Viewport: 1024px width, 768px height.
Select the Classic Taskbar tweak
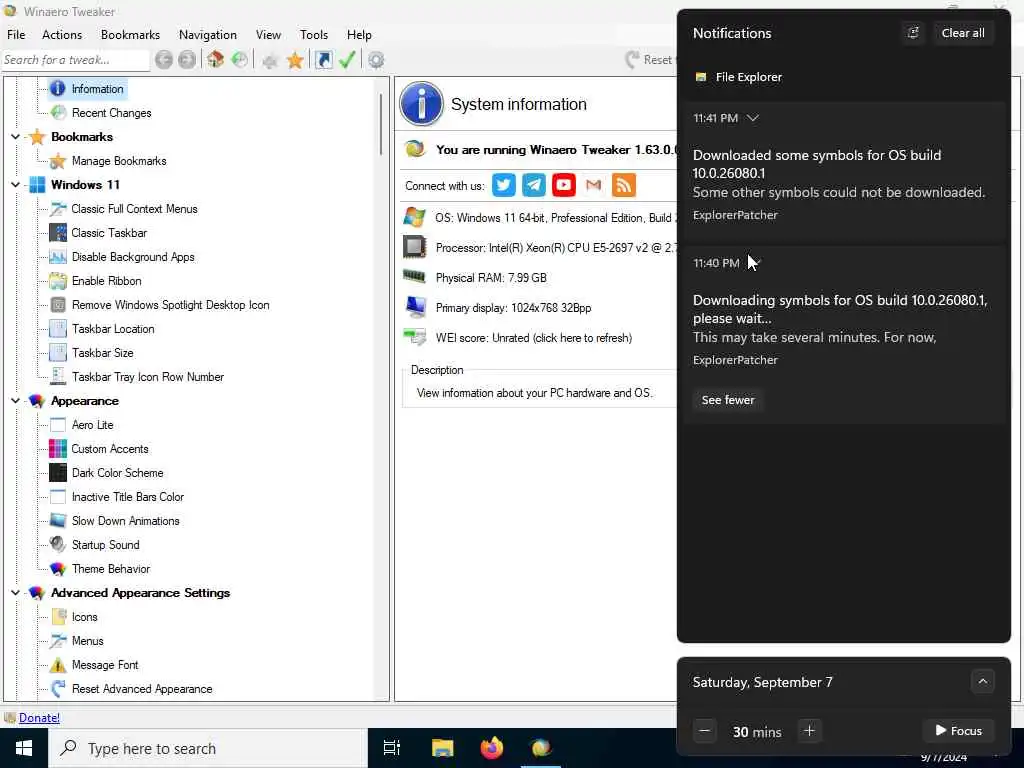point(109,233)
